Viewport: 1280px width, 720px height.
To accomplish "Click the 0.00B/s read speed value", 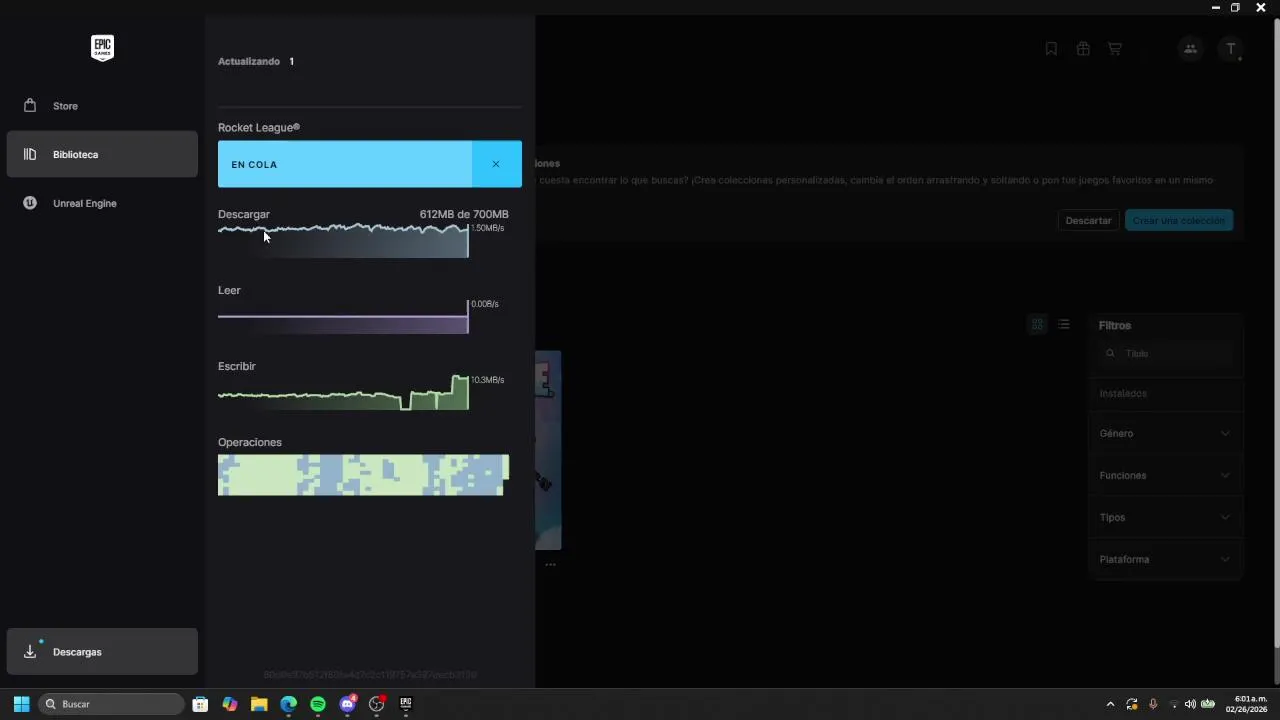I will (x=485, y=304).
